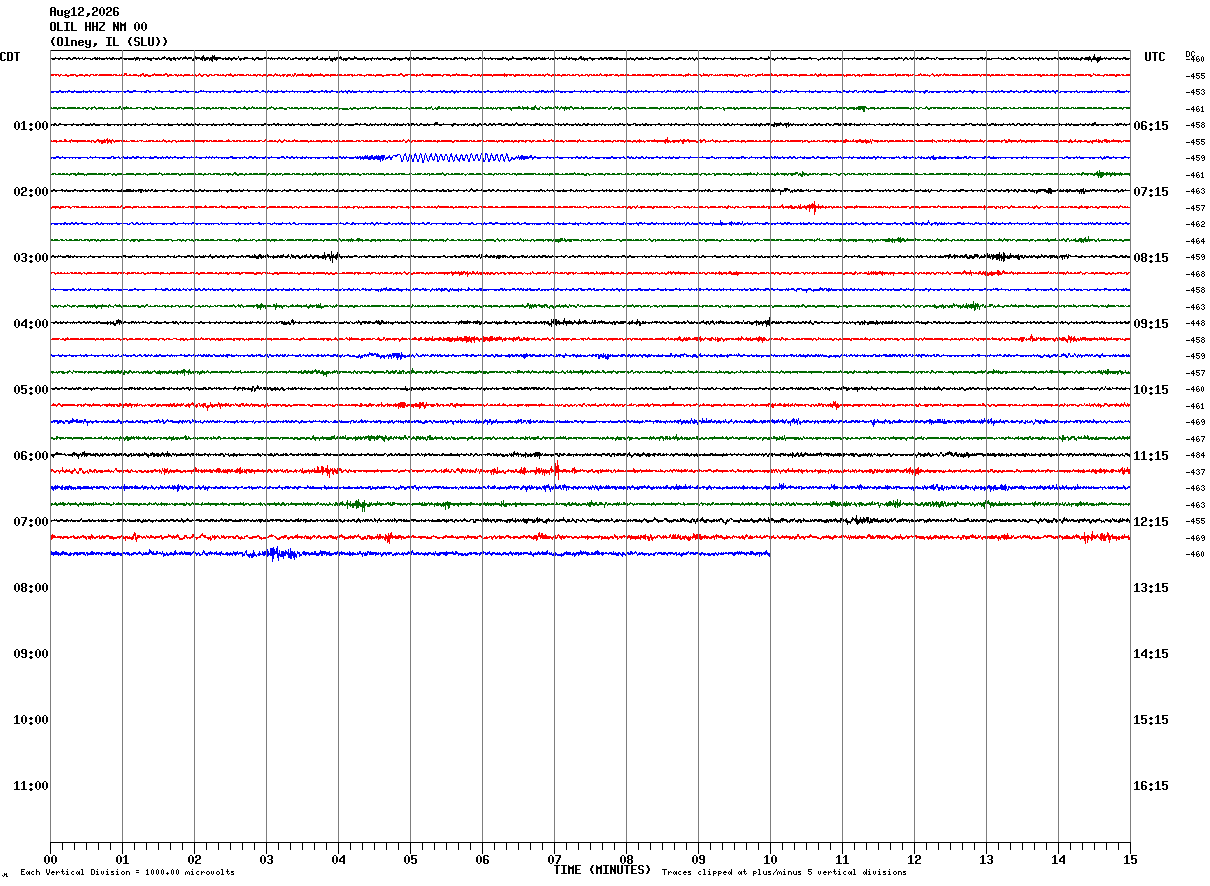
Task: Click the DC offset value '-464'
Action: (x=1195, y=241)
